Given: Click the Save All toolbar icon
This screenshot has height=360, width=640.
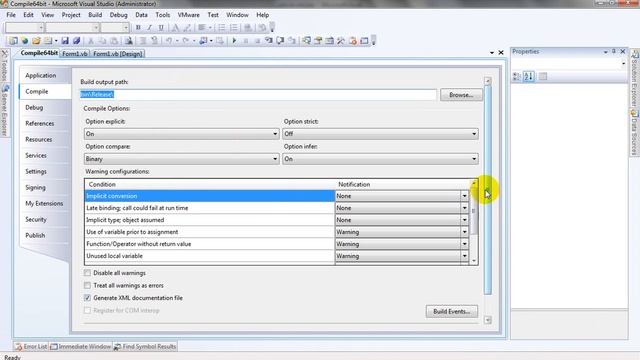Looking at the screenshot, I should pyautogui.click(x=76, y=41).
